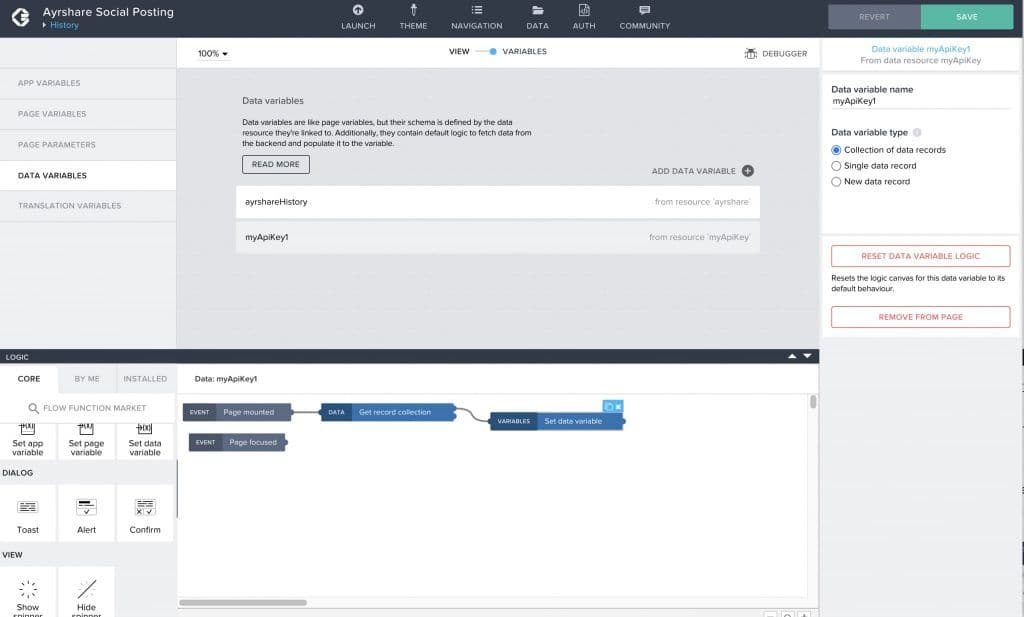Image resolution: width=1024 pixels, height=617 pixels.
Task: Select the Confirm dialog flow function
Action: click(x=145, y=513)
